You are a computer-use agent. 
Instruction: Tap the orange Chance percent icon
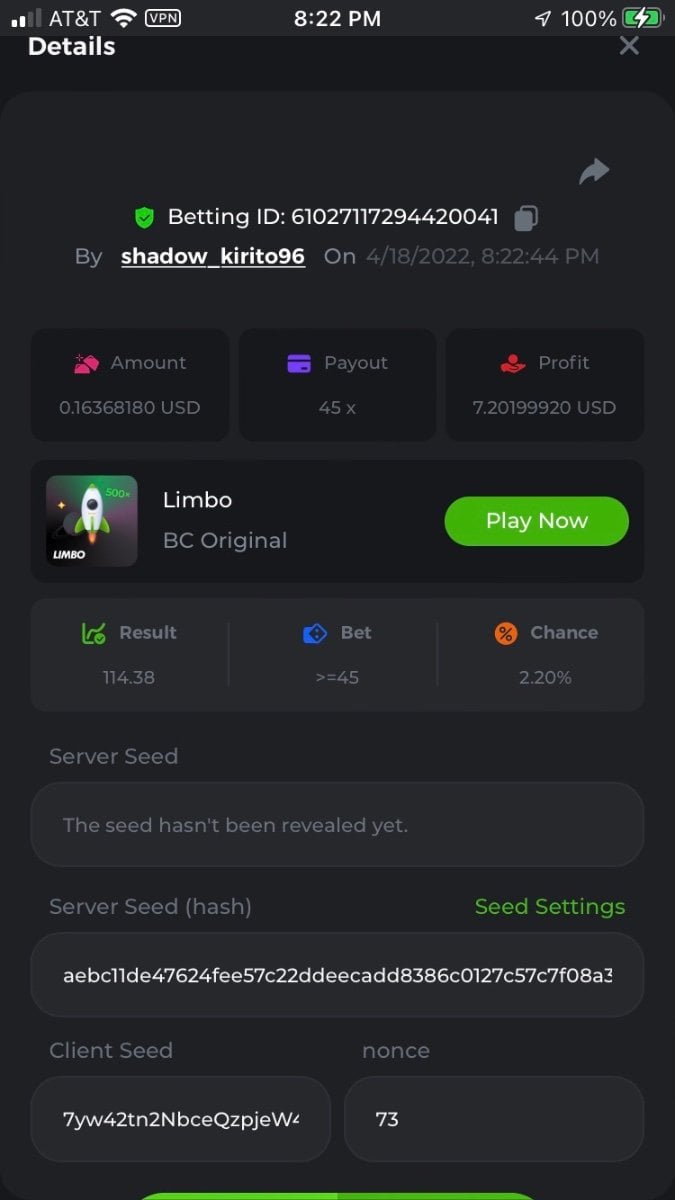tap(506, 633)
